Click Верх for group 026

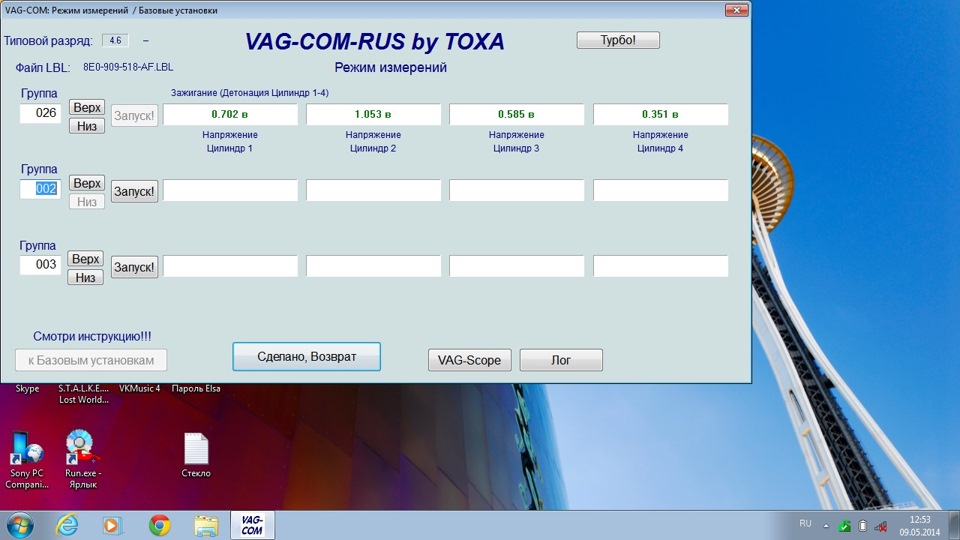pyautogui.click(x=86, y=107)
